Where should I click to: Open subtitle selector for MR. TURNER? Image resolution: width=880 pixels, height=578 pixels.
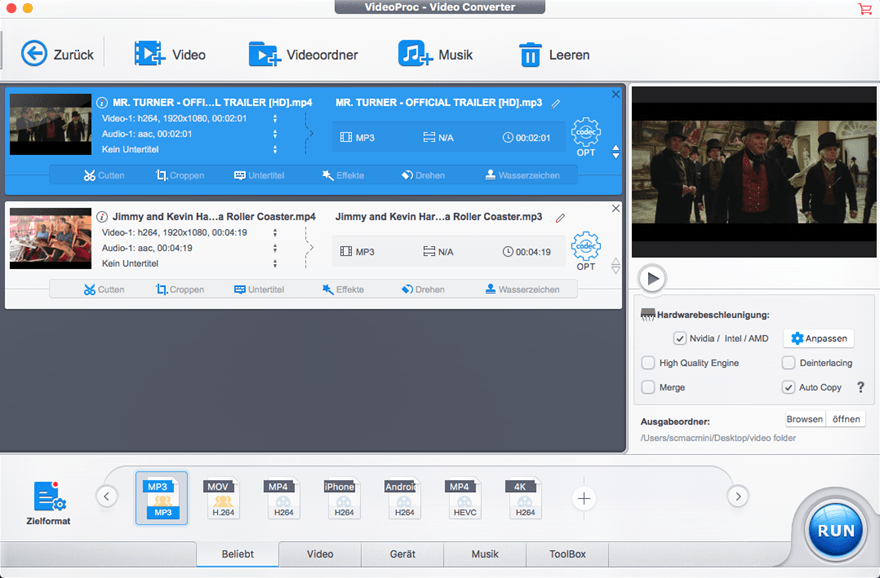point(275,149)
